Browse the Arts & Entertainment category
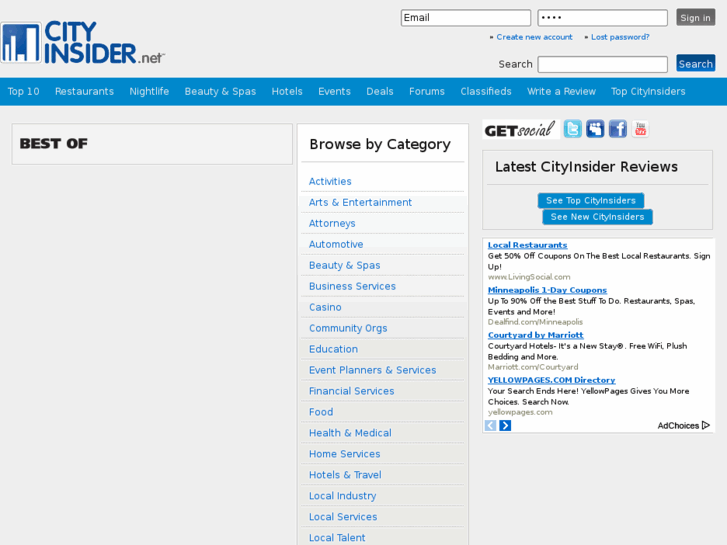727x545 pixels. click(360, 202)
